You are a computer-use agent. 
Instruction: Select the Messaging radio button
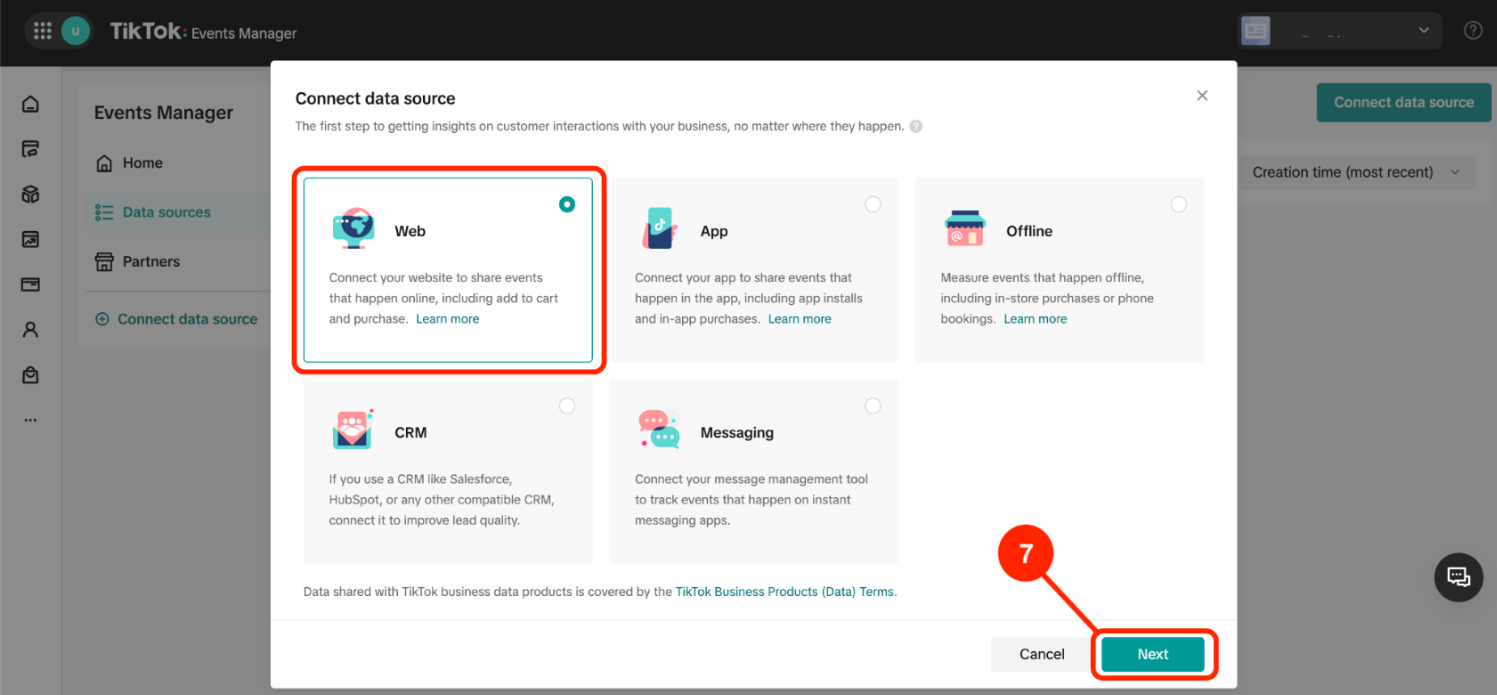(x=873, y=406)
